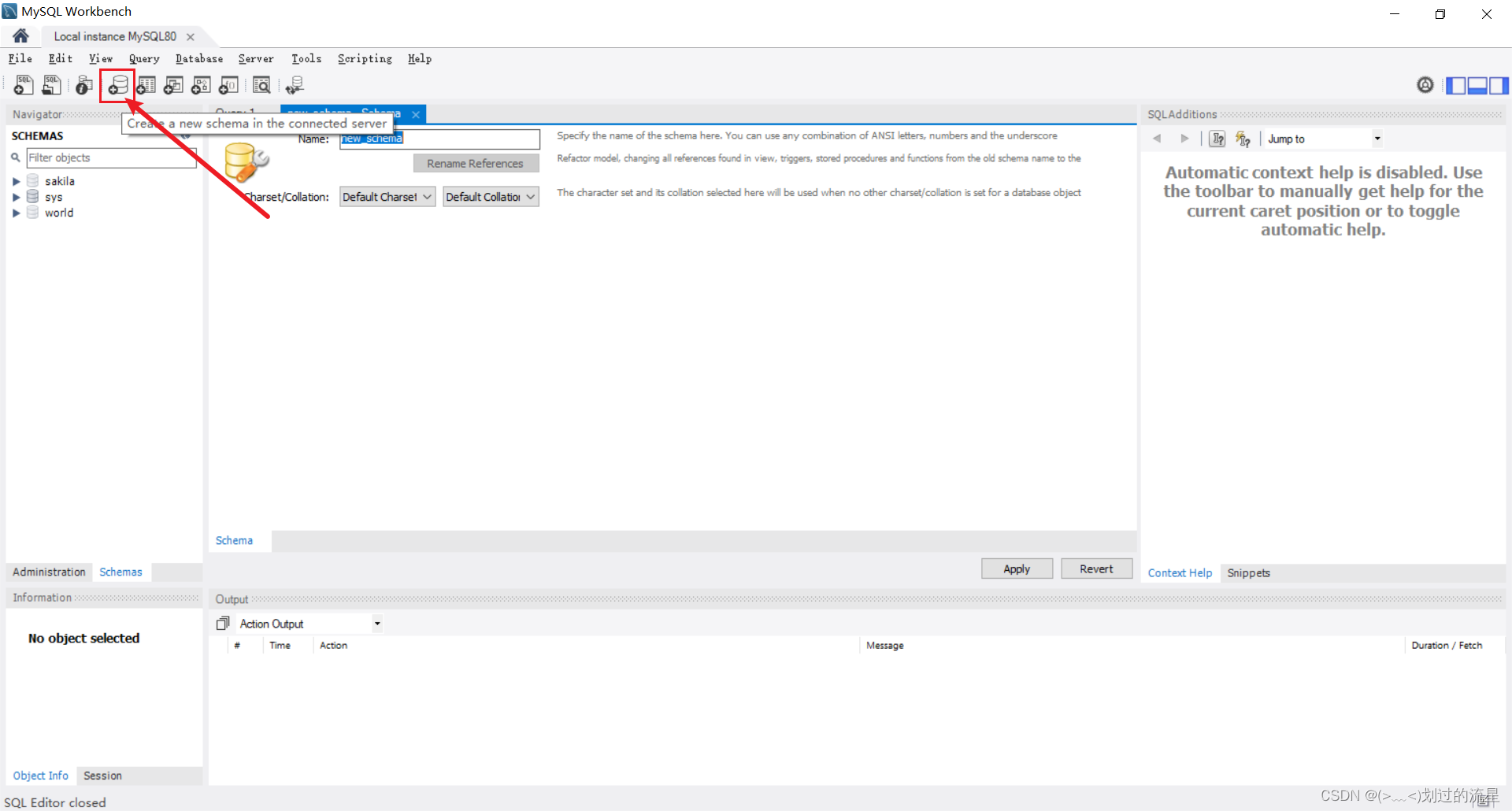Create a new schema toolbar icon

click(x=118, y=84)
